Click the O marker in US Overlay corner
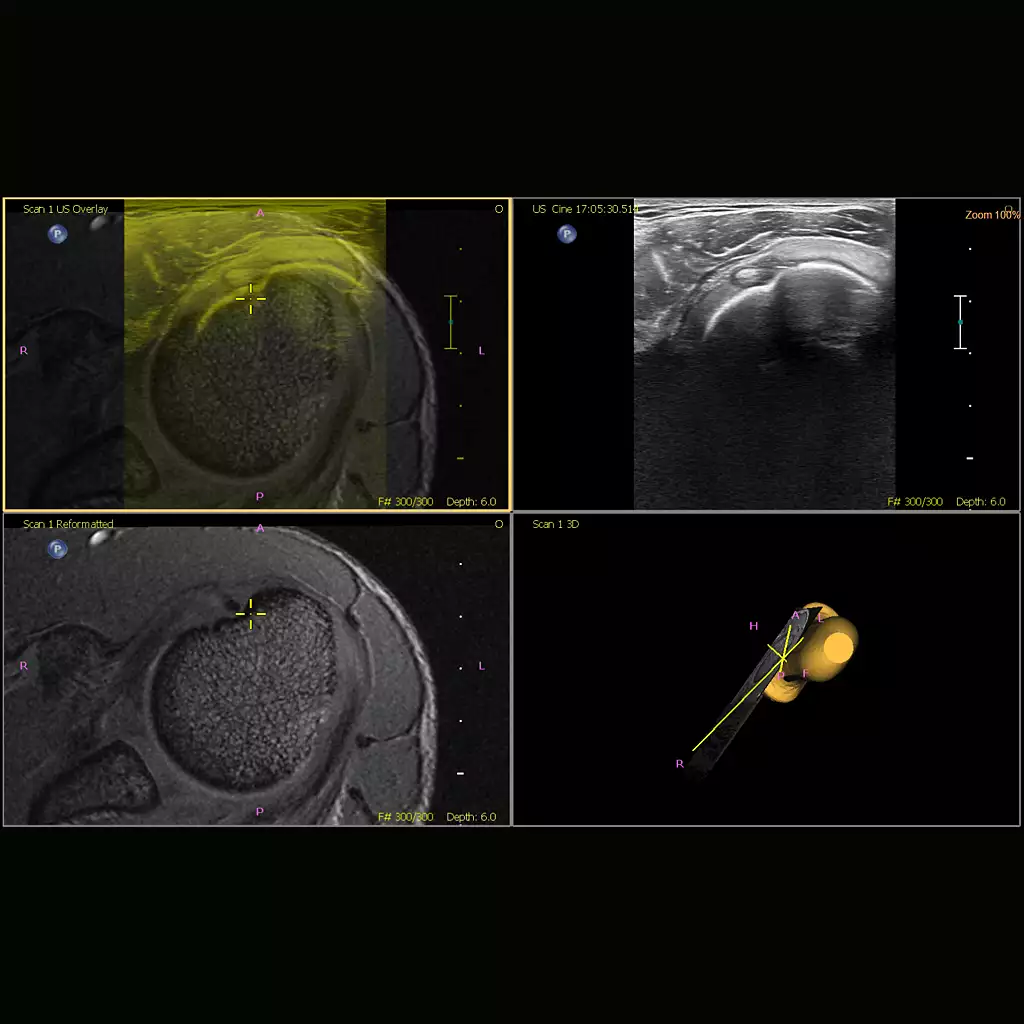This screenshot has width=1024, height=1024. [499, 209]
